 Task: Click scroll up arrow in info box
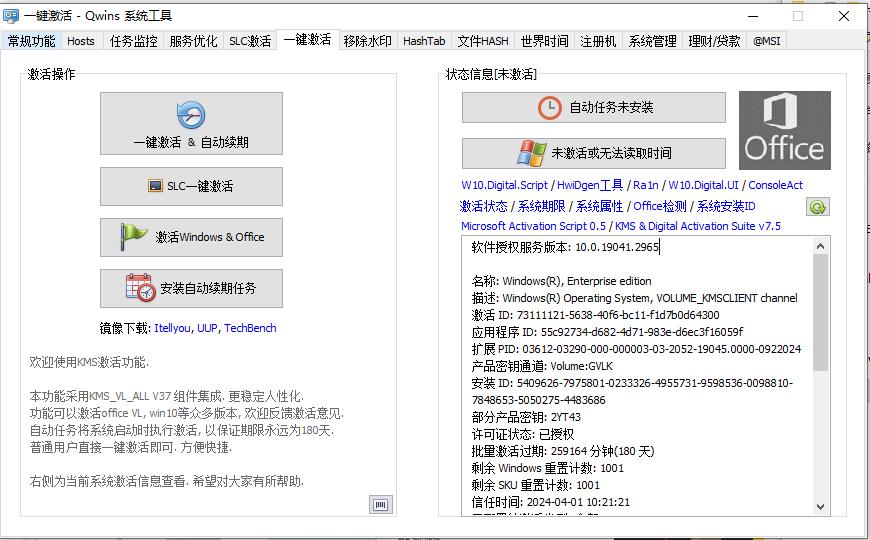[821, 245]
